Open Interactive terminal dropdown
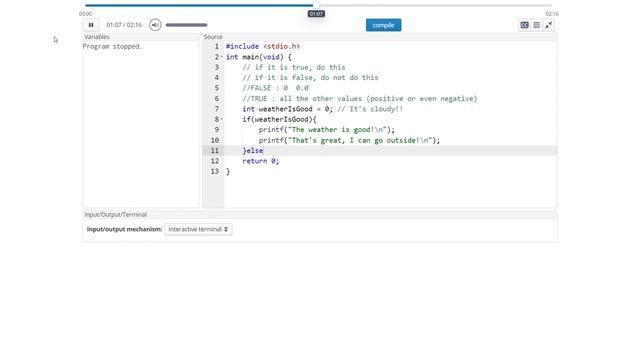The width and height of the screenshot is (640, 360). click(198, 229)
